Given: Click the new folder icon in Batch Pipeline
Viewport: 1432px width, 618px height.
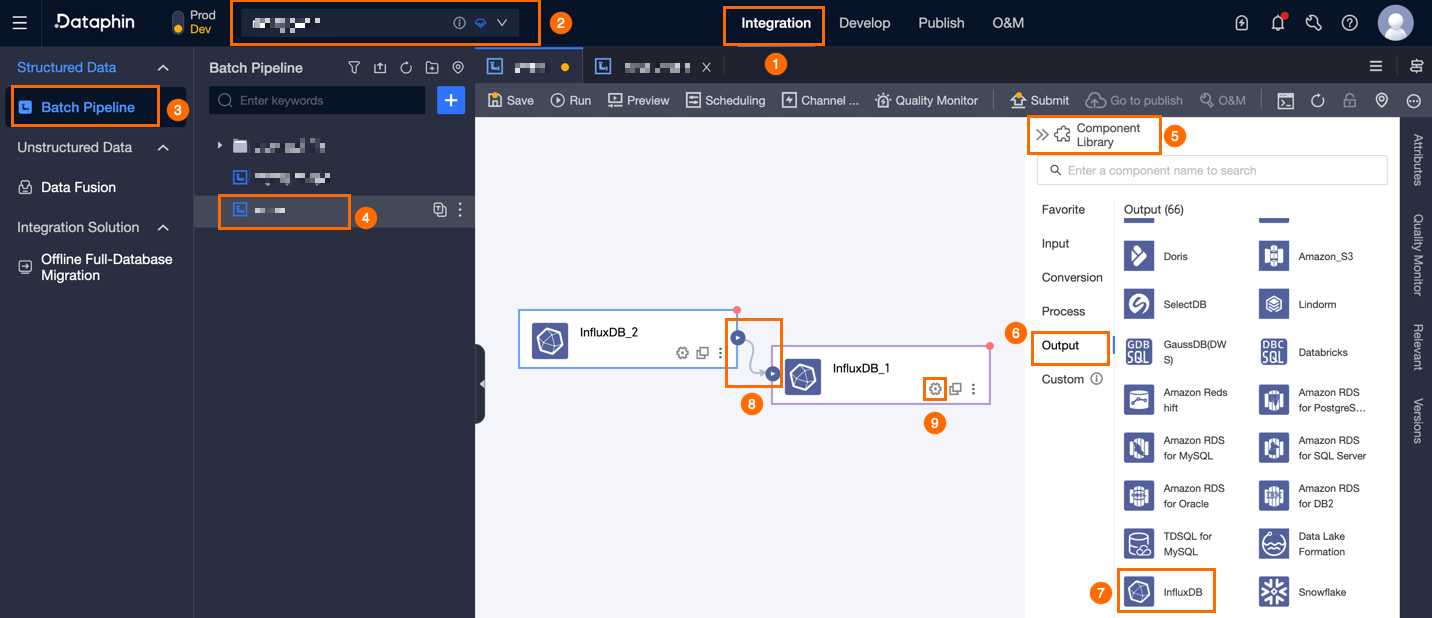Looking at the screenshot, I should click(x=432, y=68).
